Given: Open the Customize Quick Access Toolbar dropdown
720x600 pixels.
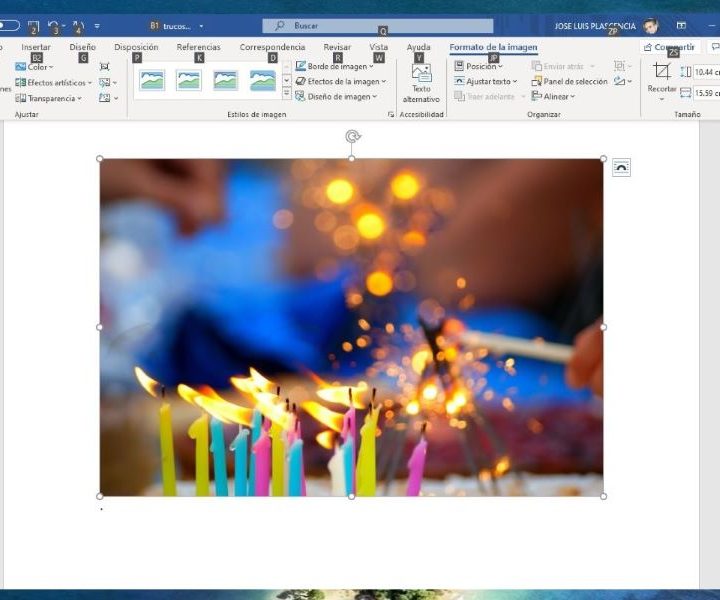Looking at the screenshot, I should click(x=97, y=26).
